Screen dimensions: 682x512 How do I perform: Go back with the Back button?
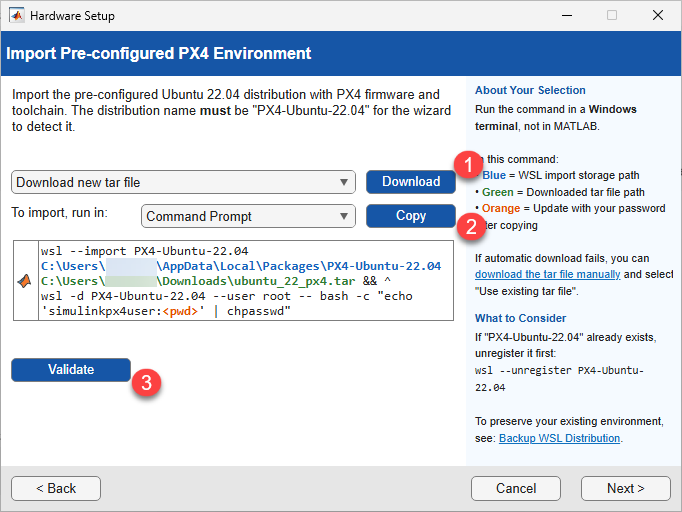[x=56, y=489]
